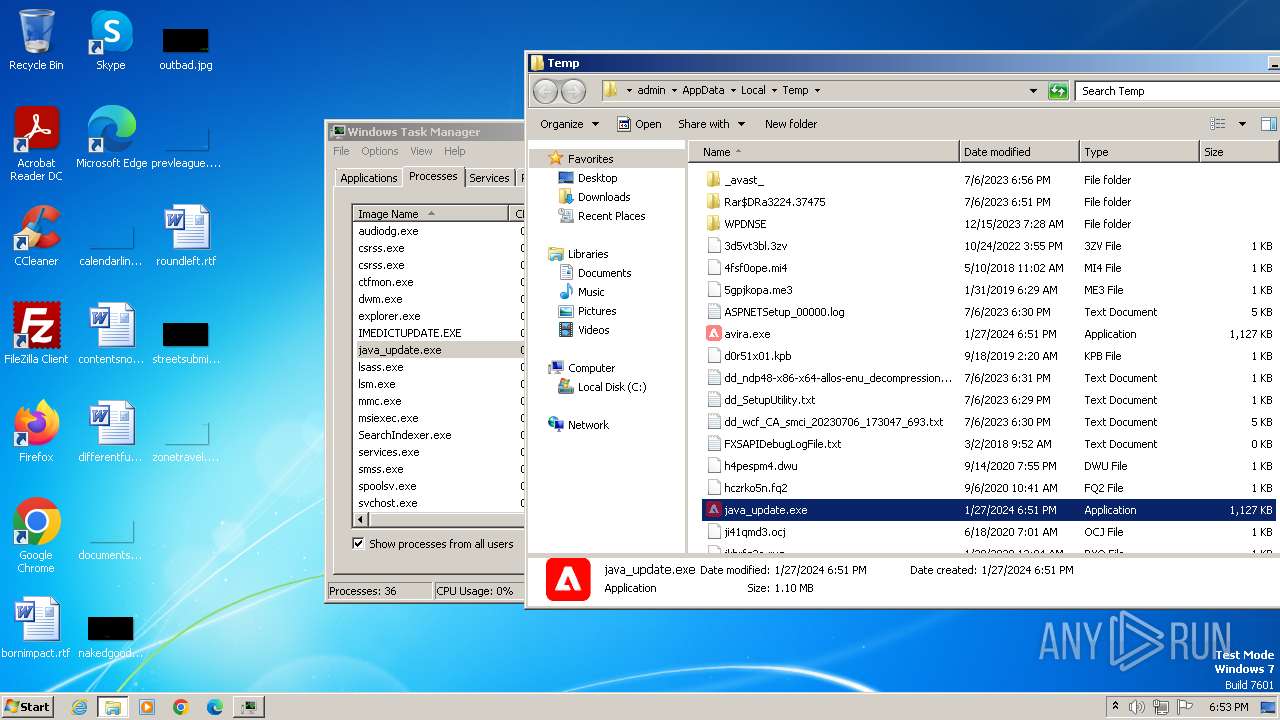
Task: Open Task Manager File menu
Action: tap(341, 151)
